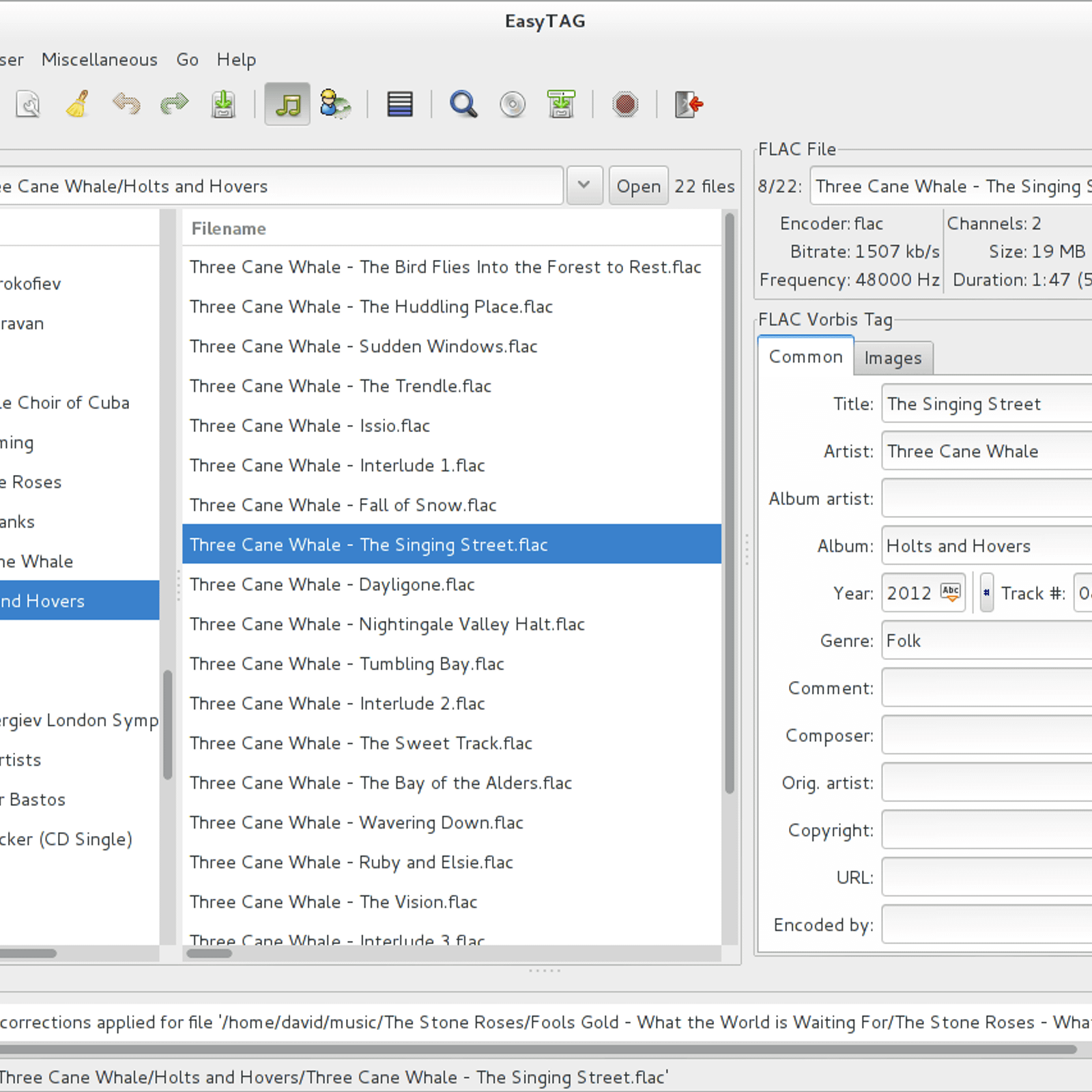Click the broom Remove Tags icon
The height and width of the screenshot is (1092, 1092).
(78, 104)
